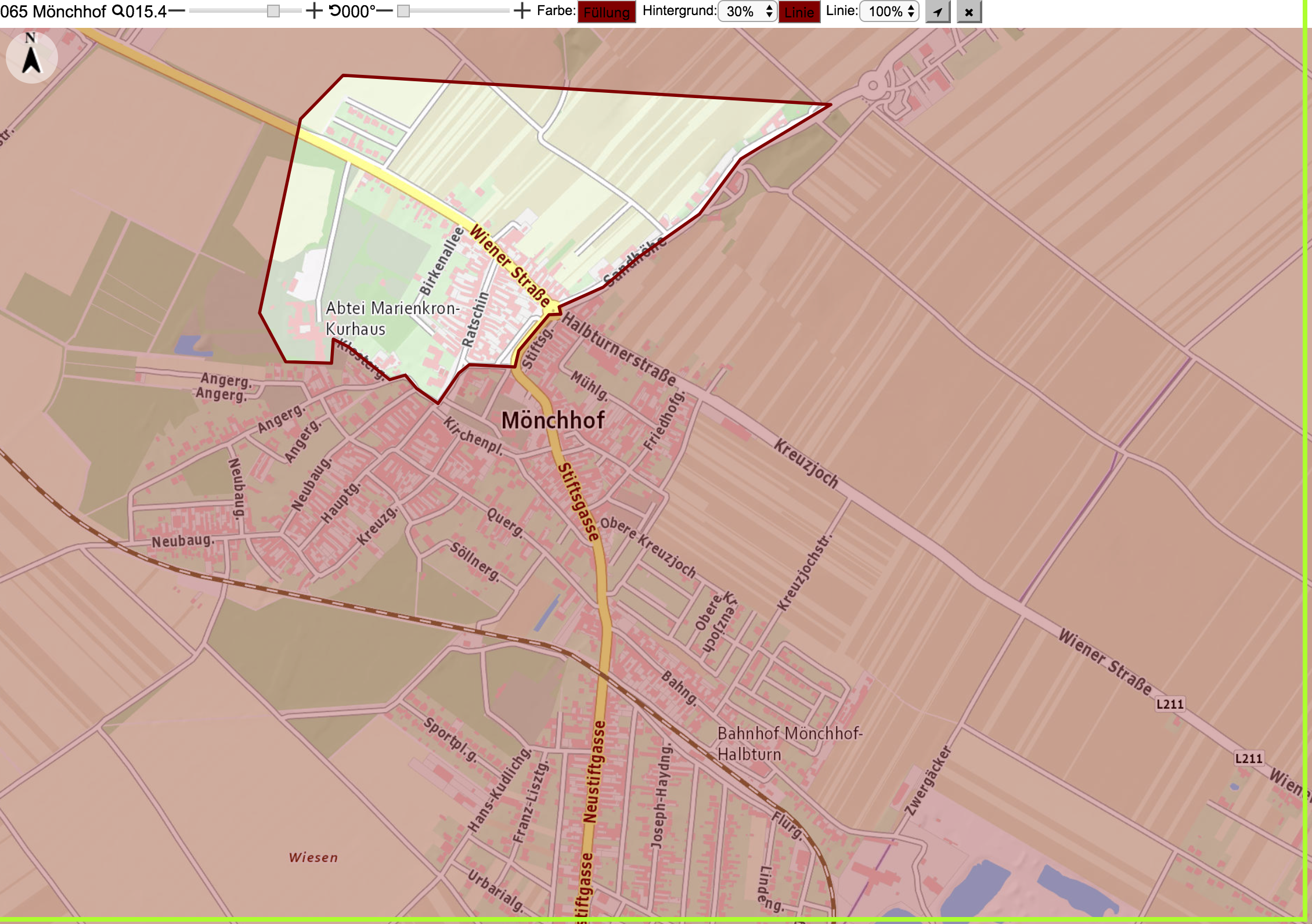Image resolution: width=1312 pixels, height=924 pixels.
Task: Click the location arrow button
Action: click(938, 12)
